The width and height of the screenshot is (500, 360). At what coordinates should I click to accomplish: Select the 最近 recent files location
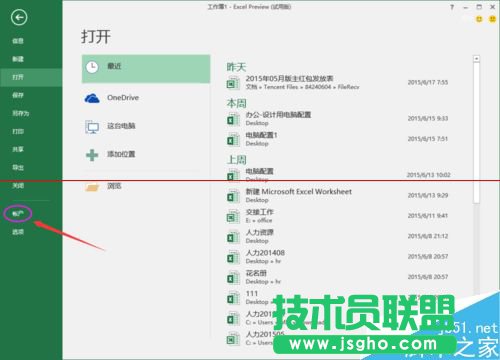coord(146,69)
